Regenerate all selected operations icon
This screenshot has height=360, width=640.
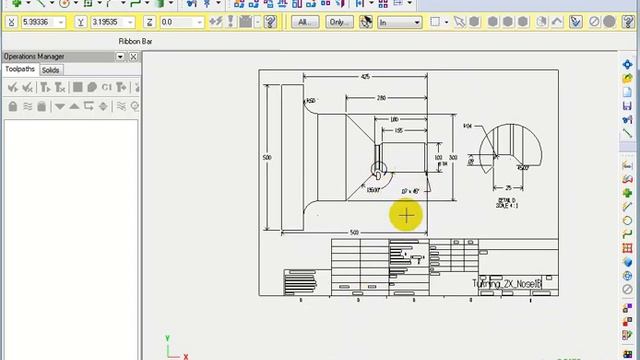point(45,87)
